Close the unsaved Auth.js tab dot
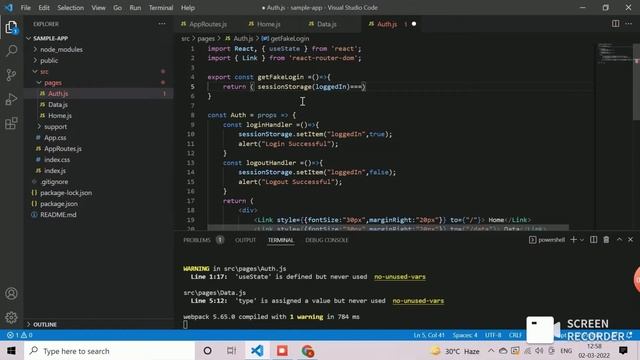 tap(414, 24)
